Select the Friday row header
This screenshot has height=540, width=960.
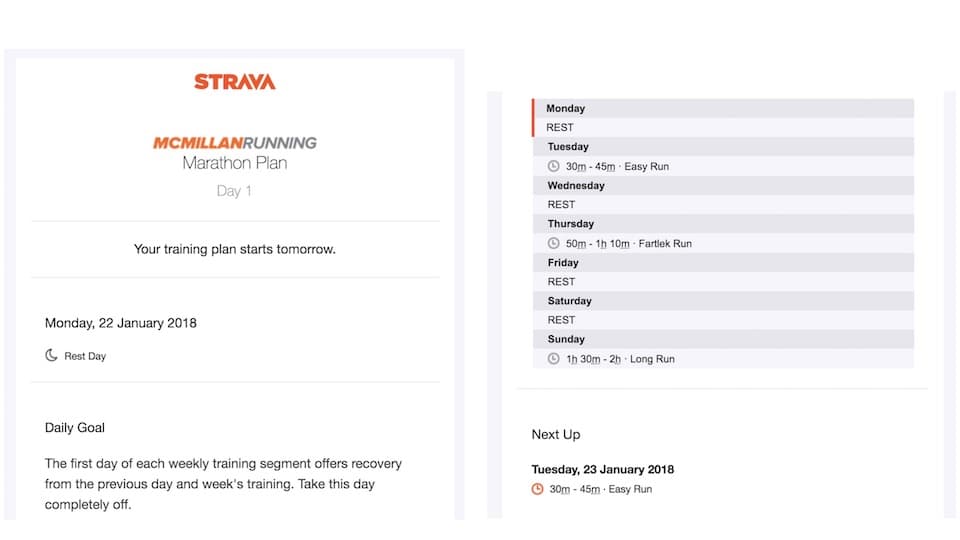pos(724,263)
